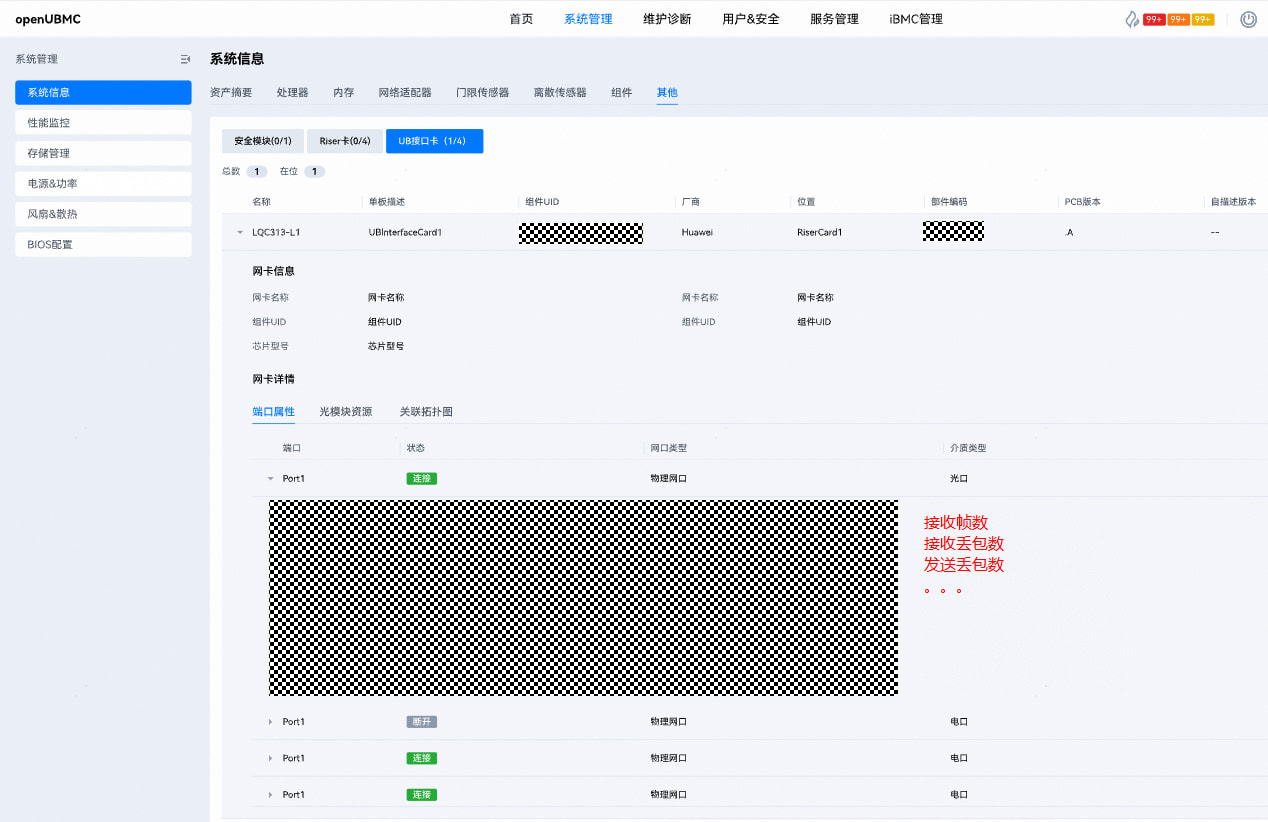Viewport: 1268px width, 822px height.
Task: Select the UB接口卡 (1/4) button
Action: [434, 141]
